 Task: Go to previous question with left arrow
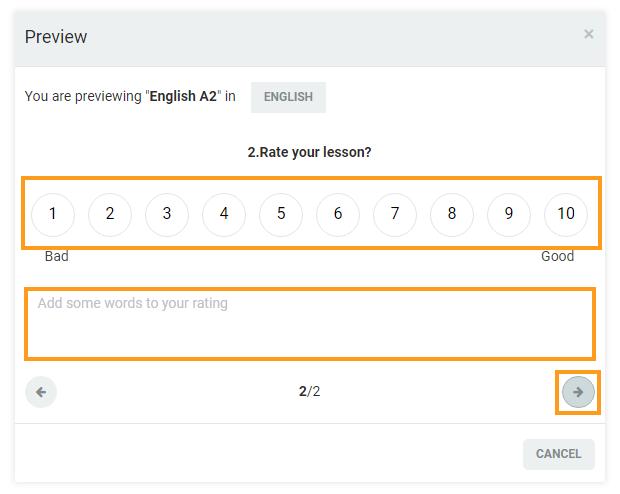[x=41, y=392]
